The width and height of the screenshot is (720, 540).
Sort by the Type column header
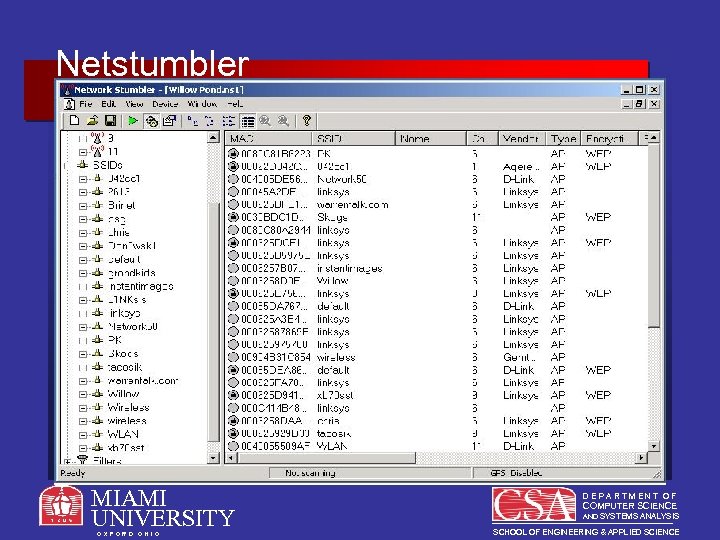563,138
